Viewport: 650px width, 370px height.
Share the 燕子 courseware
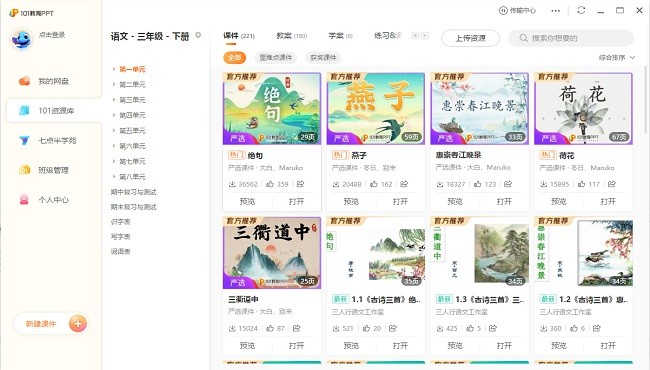[404, 184]
